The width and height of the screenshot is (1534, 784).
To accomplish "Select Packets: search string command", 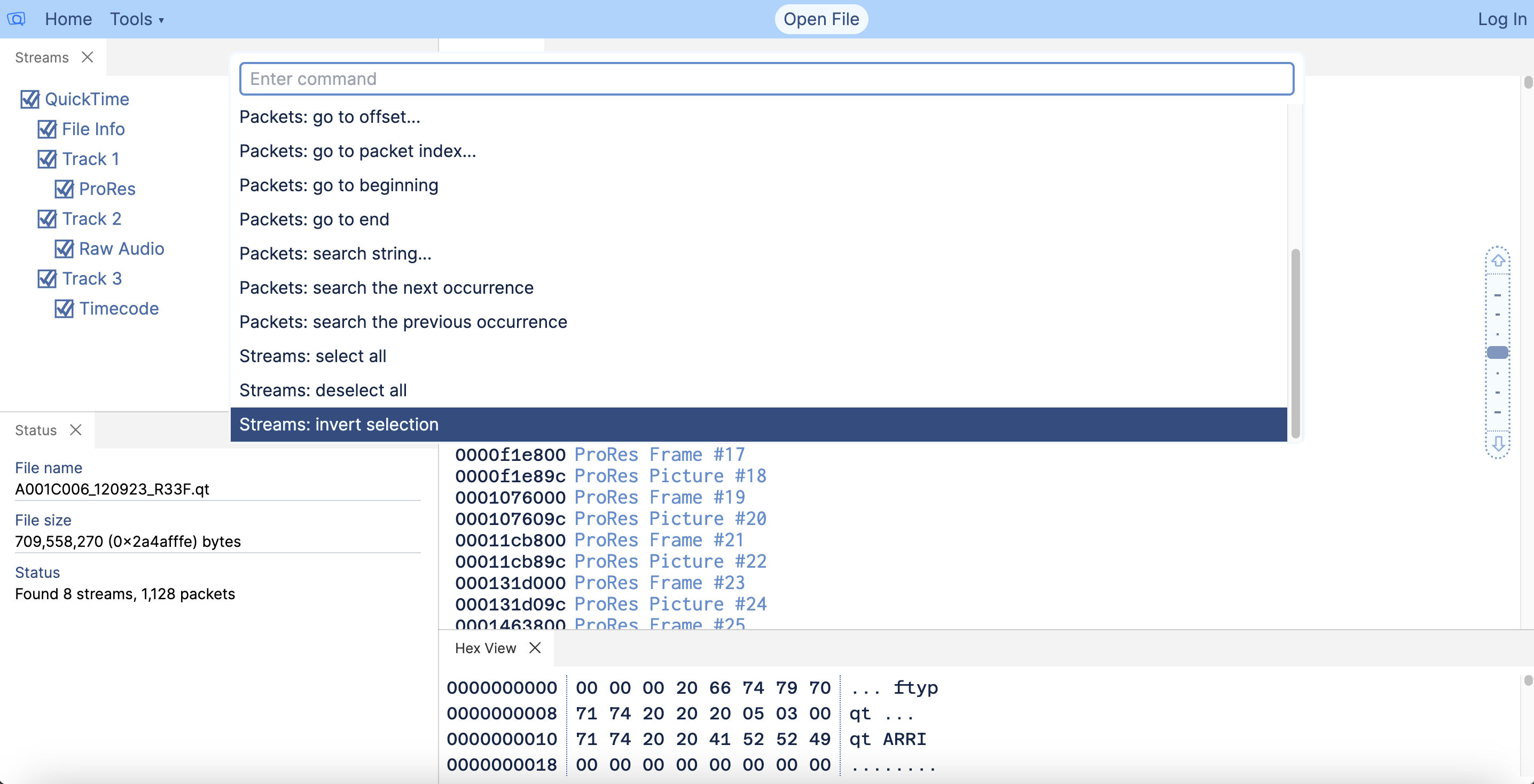I will point(335,253).
